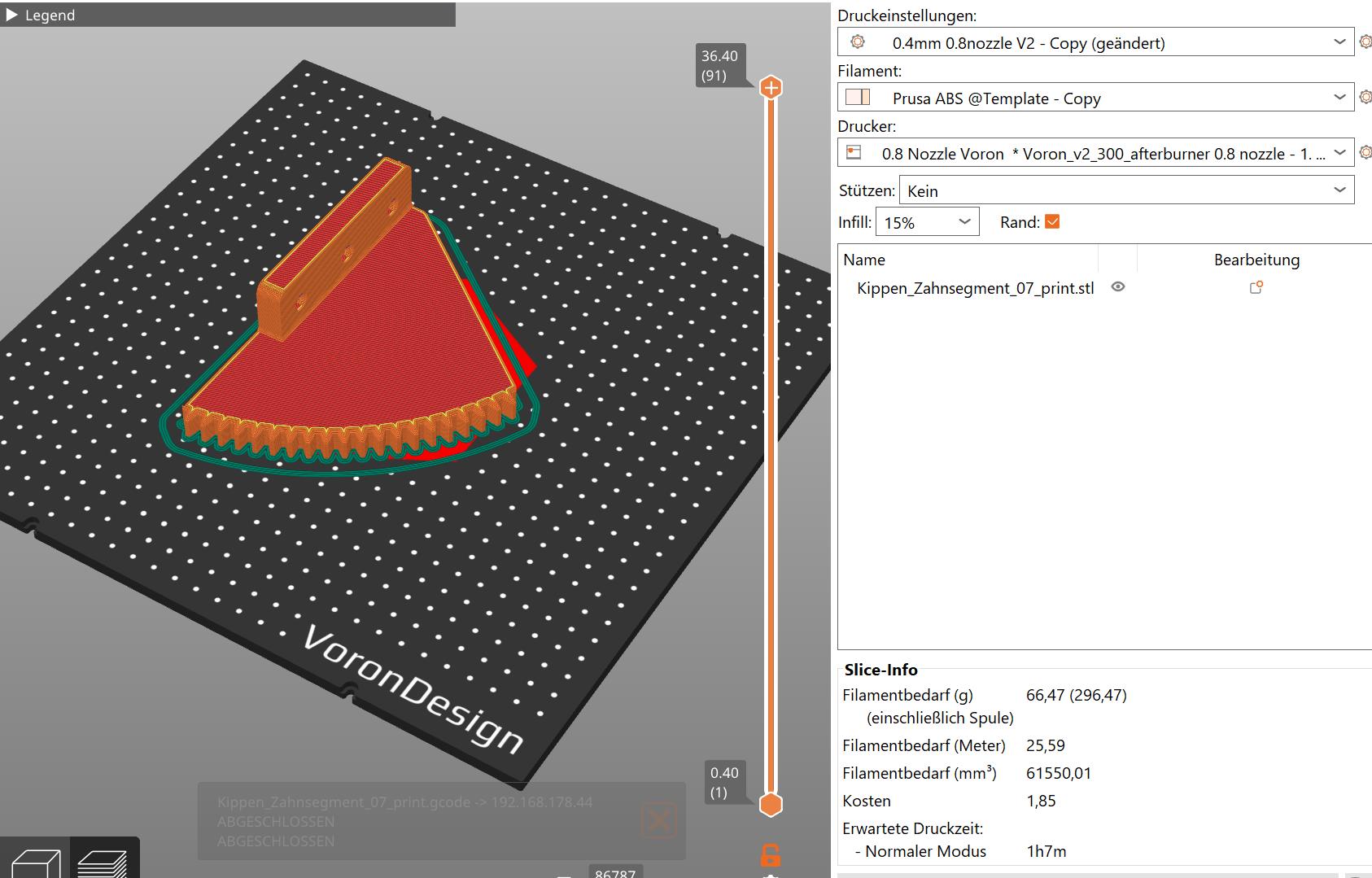Click the print settings cog icon inside dropdown
This screenshot has height=878, width=1372.
click(x=857, y=41)
